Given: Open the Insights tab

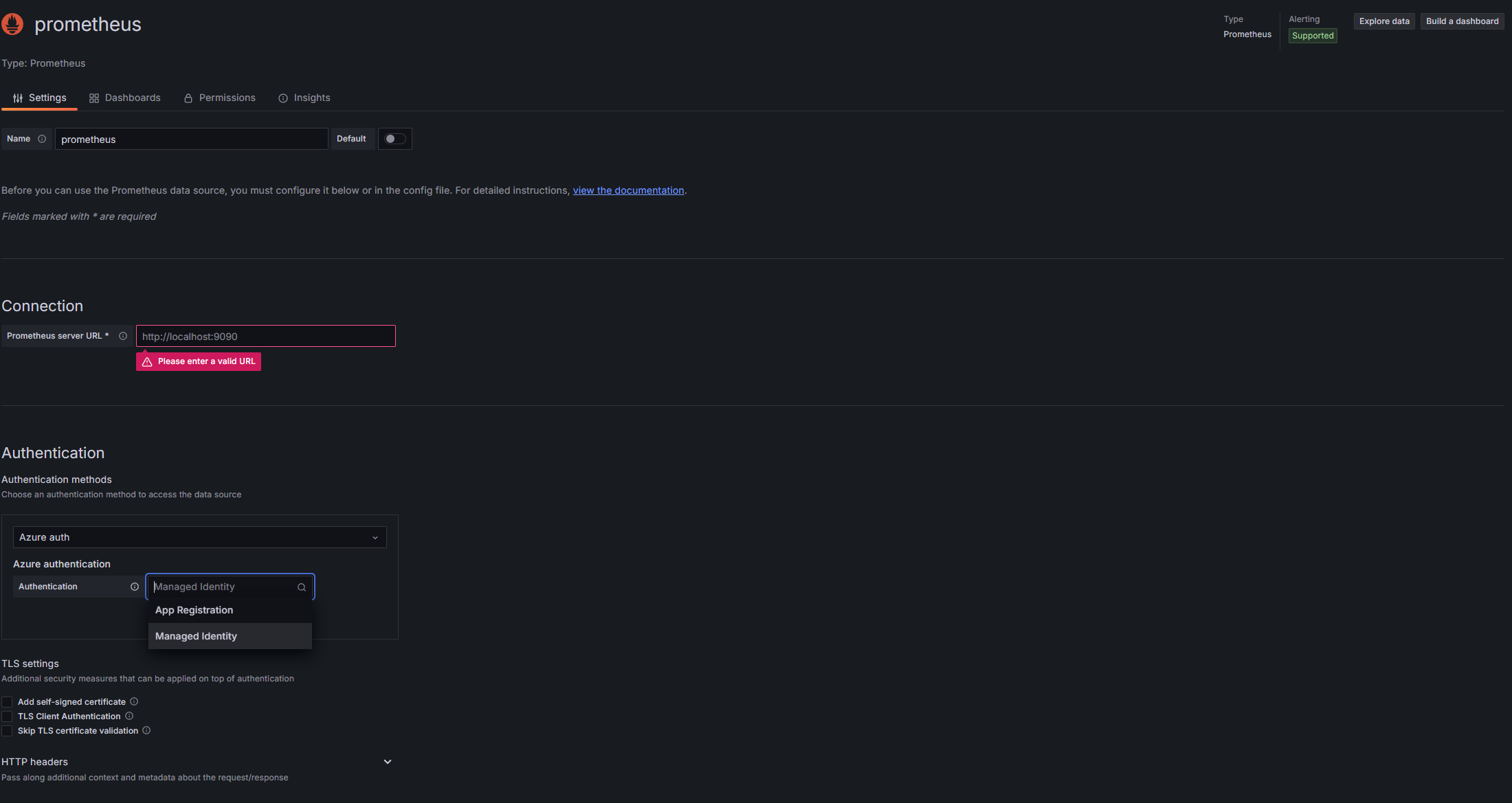Looking at the screenshot, I should click(304, 98).
